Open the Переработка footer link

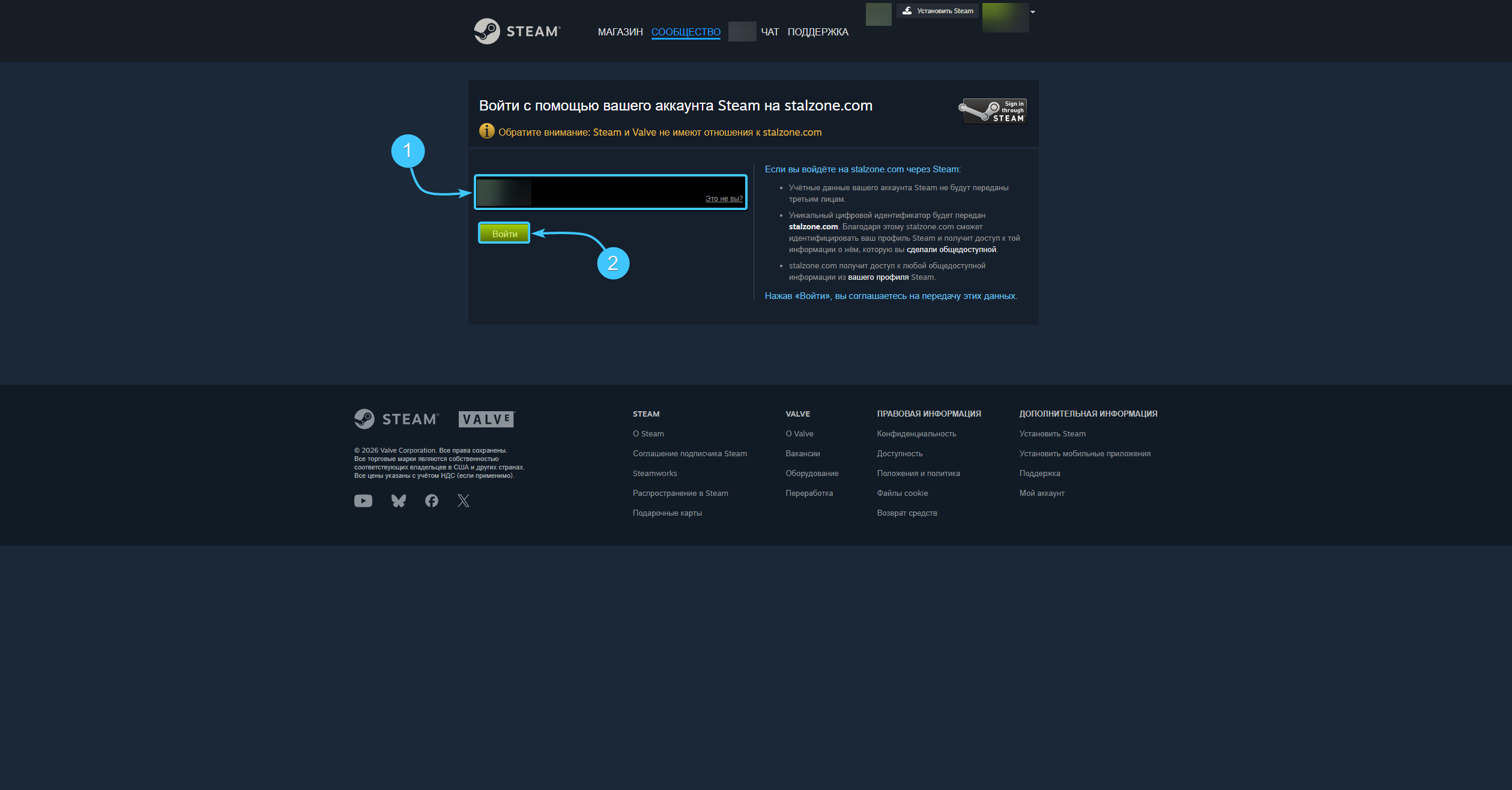click(809, 493)
